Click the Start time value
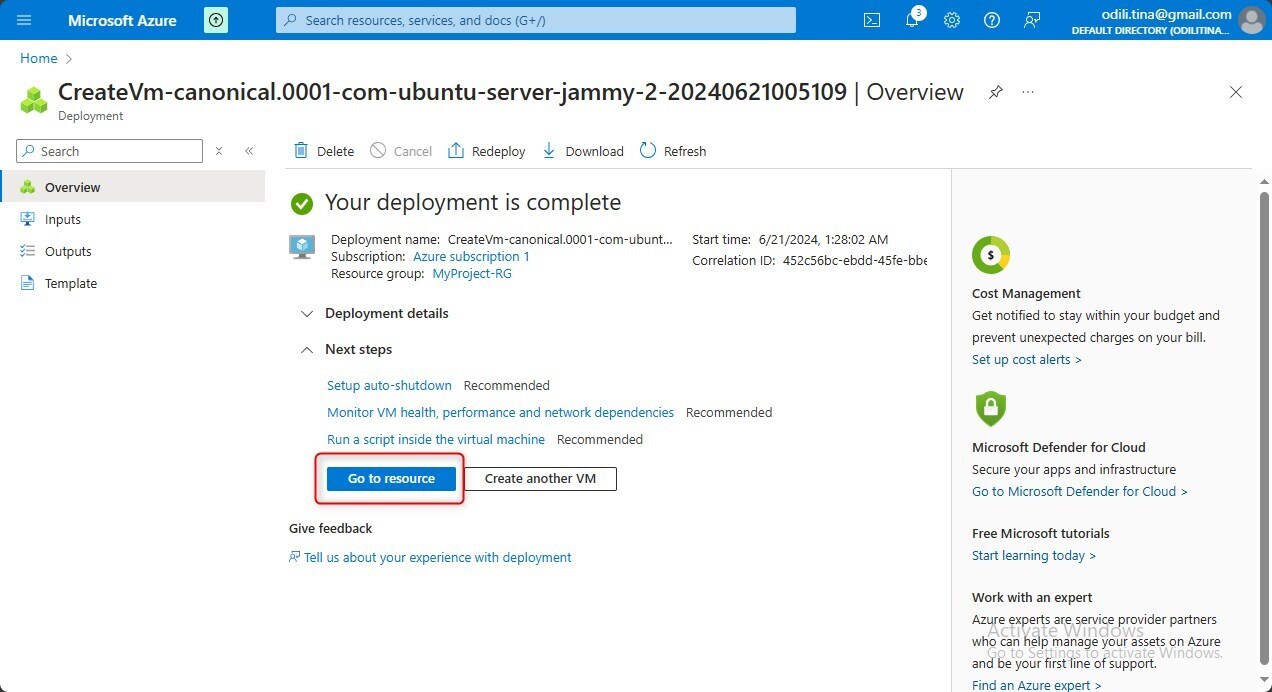 (x=824, y=239)
